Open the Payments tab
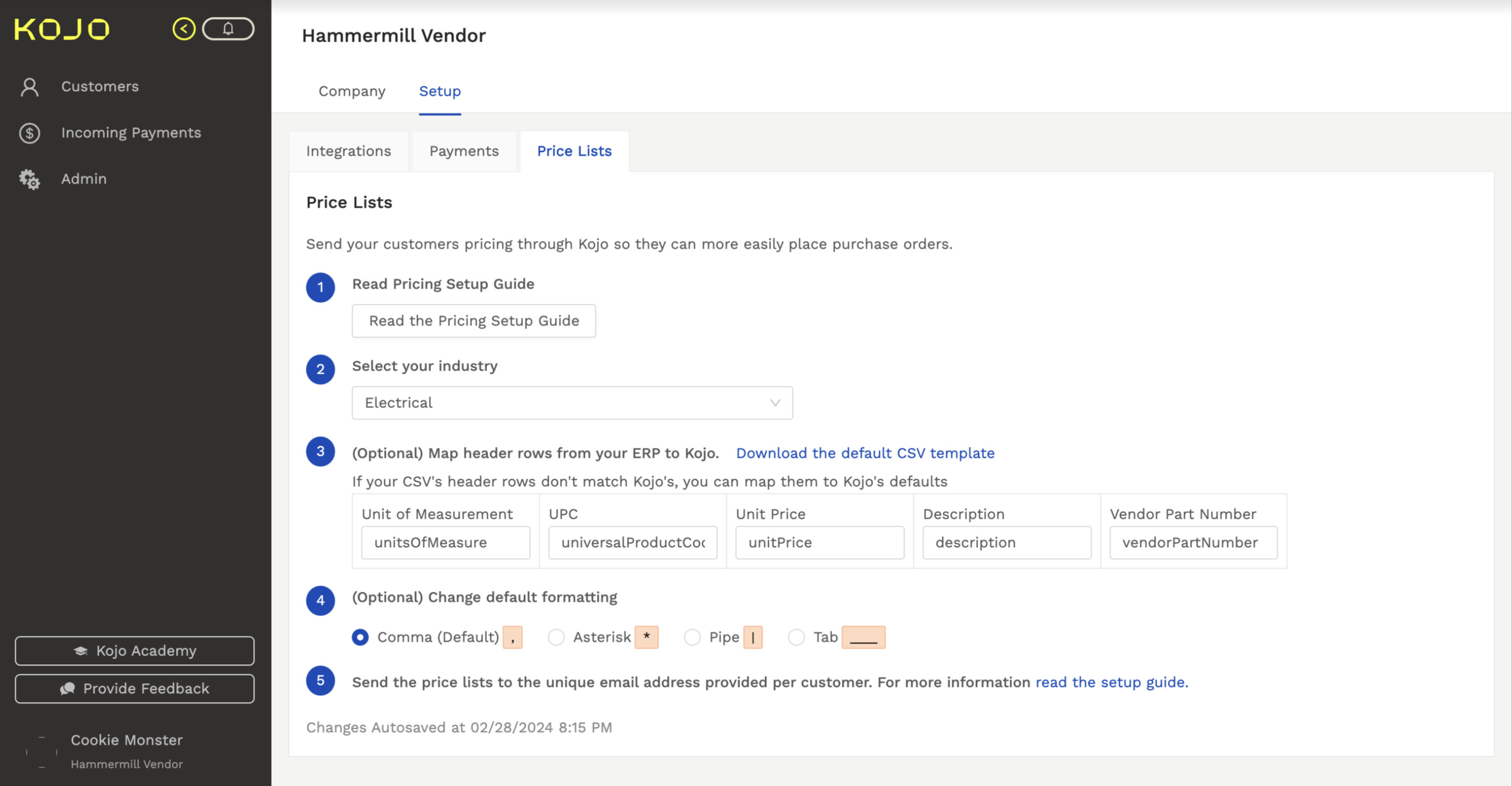Image resolution: width=1512 pixels, height=786 pixels. click(463, 151)
